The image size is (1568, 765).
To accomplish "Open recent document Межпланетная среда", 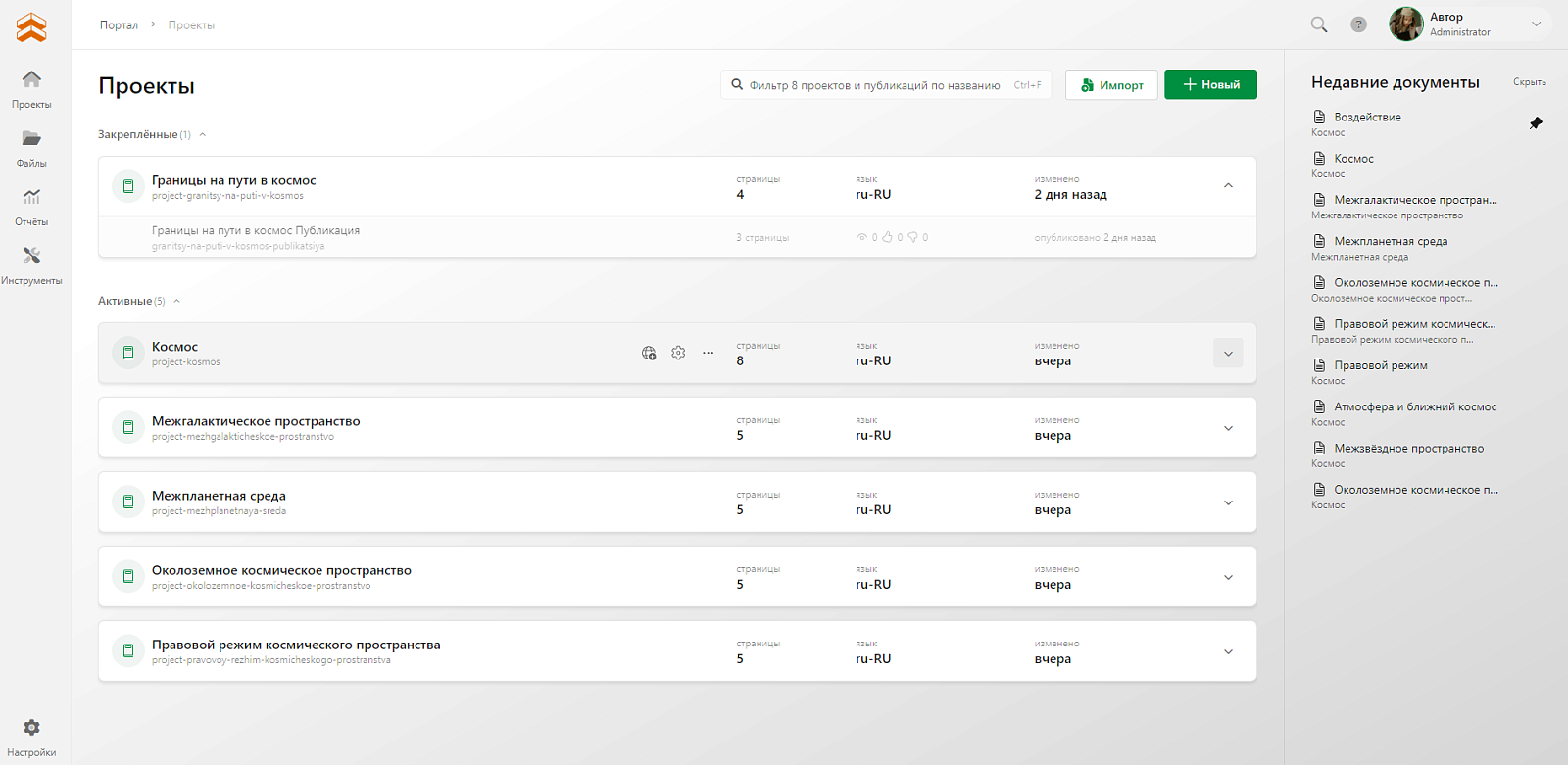I will point(1391,240).
